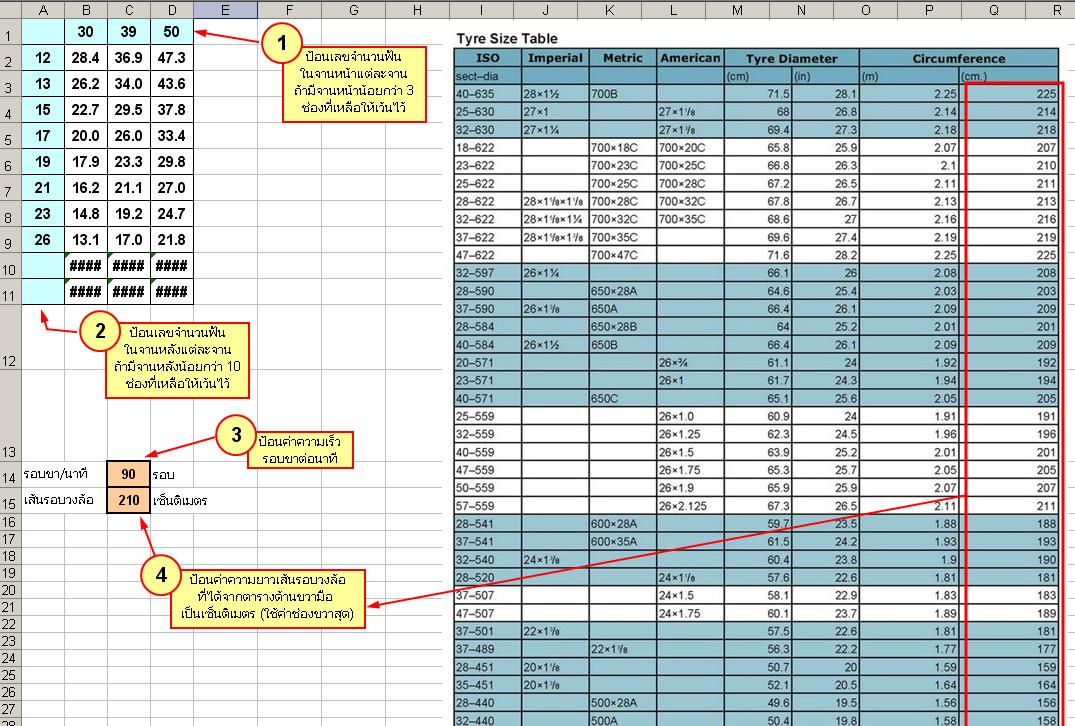The height and width of the screenshot is (726, 1075).
Task: Click American cell '700×20C'
Action: coord(690,147)
